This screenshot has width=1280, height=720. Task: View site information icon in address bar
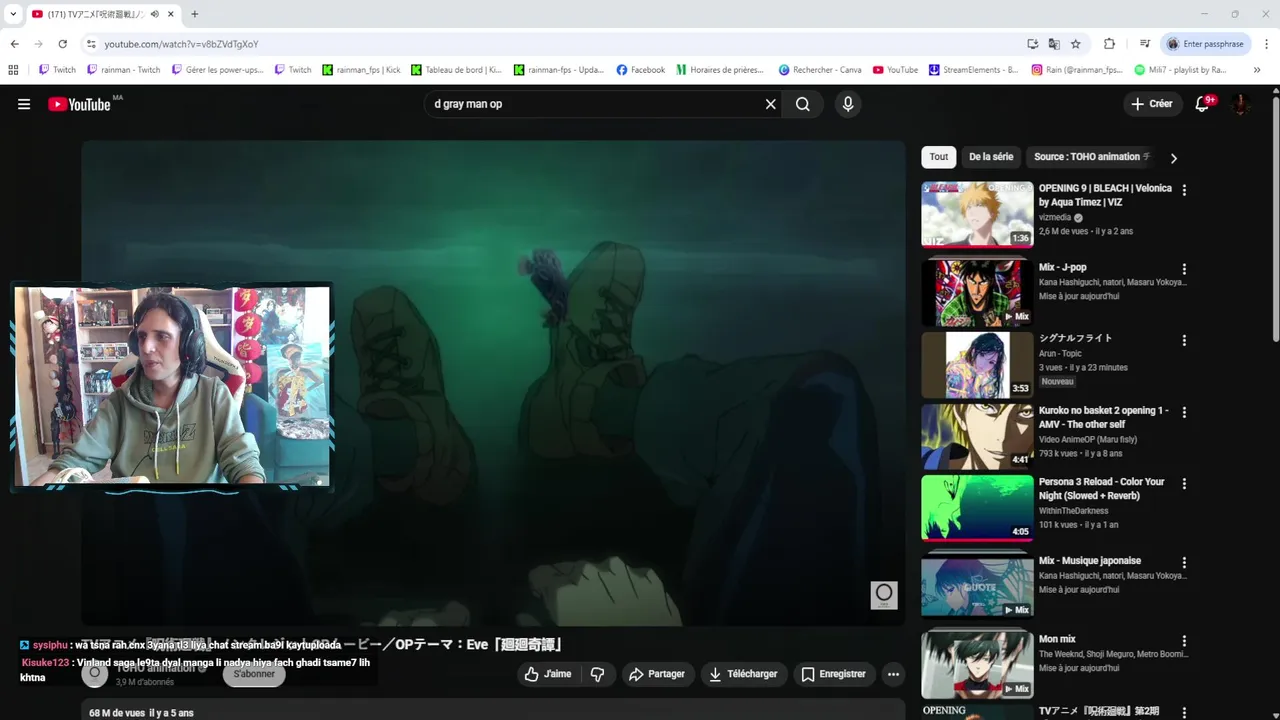tap(91, 44)
